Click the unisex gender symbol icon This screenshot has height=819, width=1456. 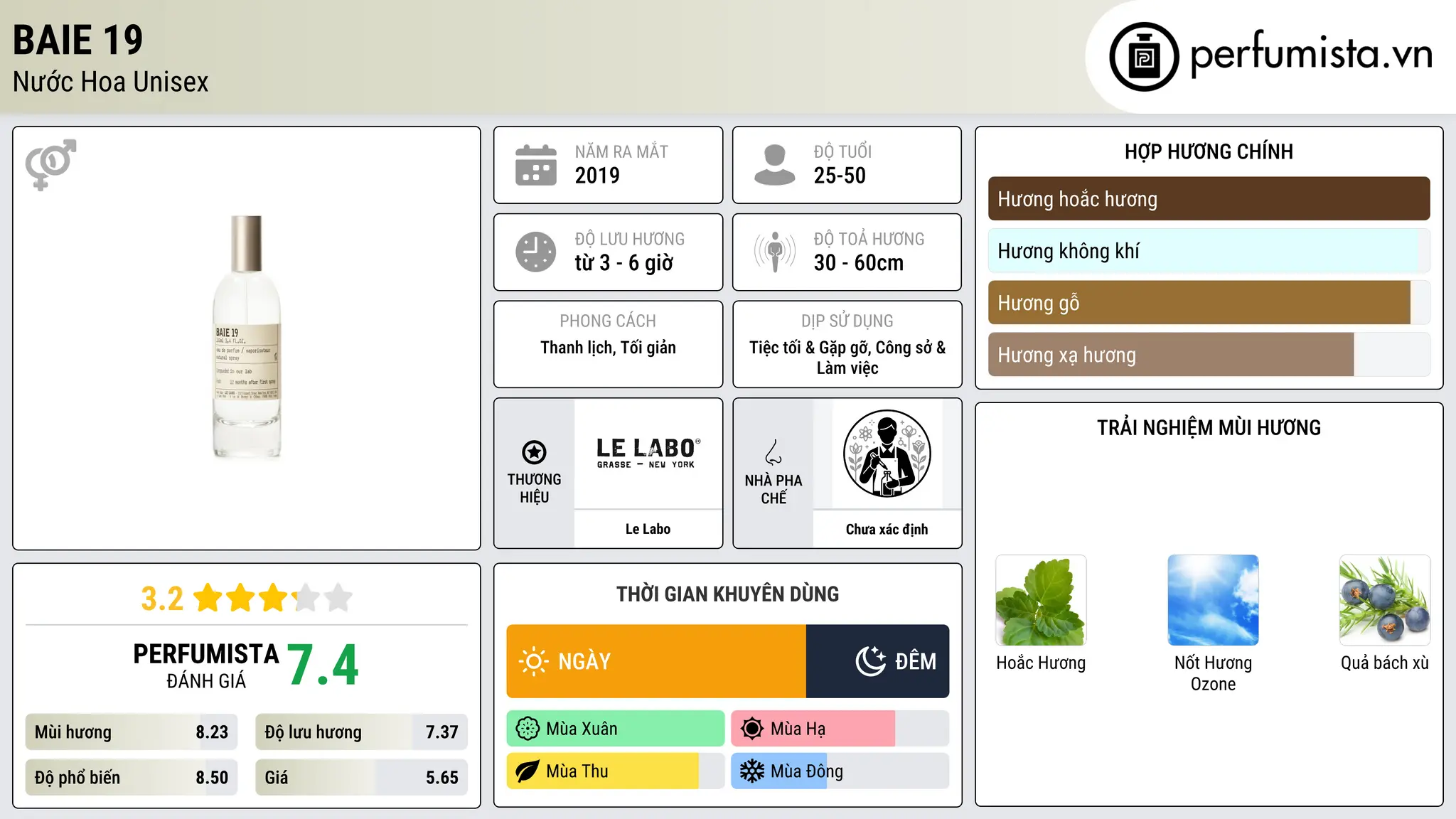tap(50, 164)
